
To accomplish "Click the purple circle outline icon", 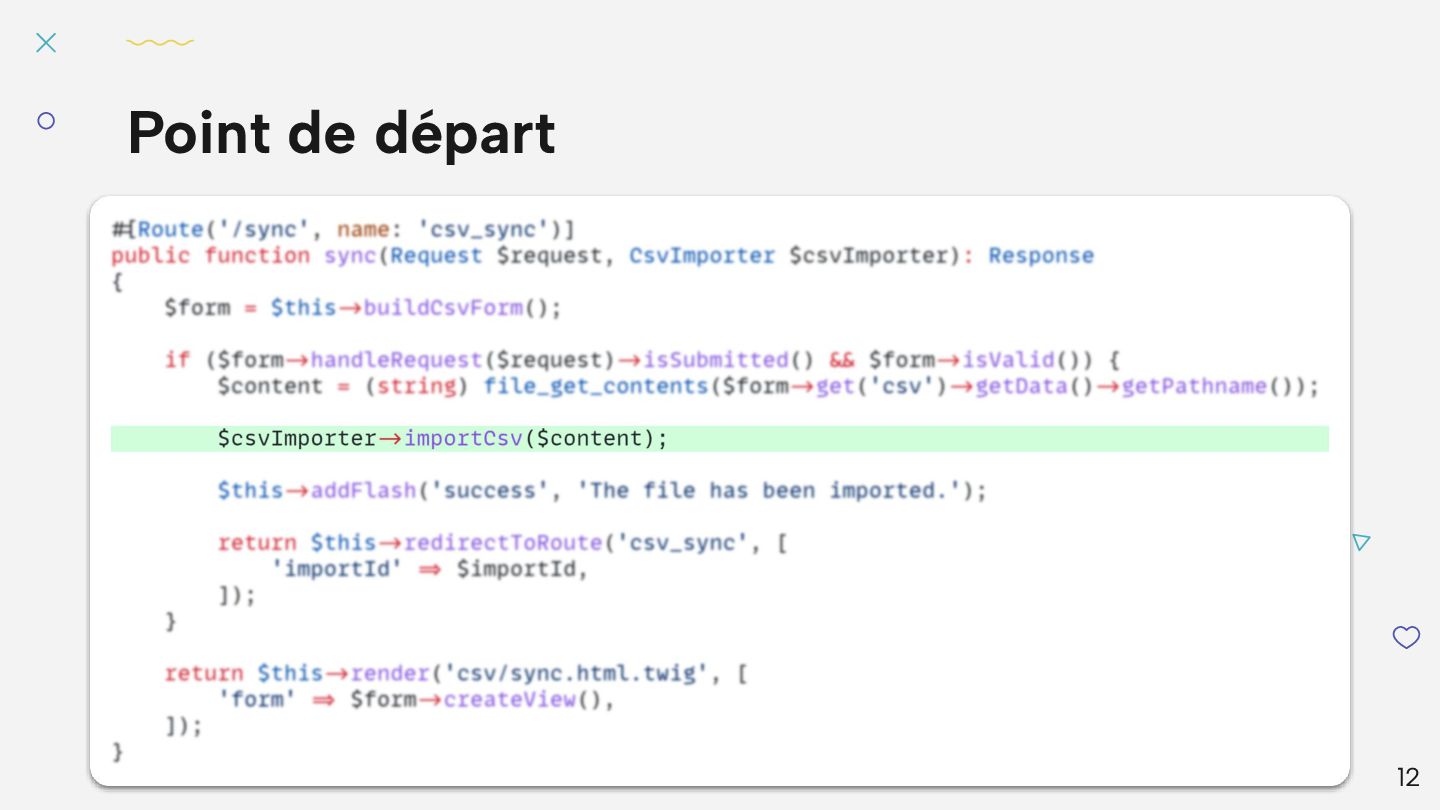I will 46,121.
